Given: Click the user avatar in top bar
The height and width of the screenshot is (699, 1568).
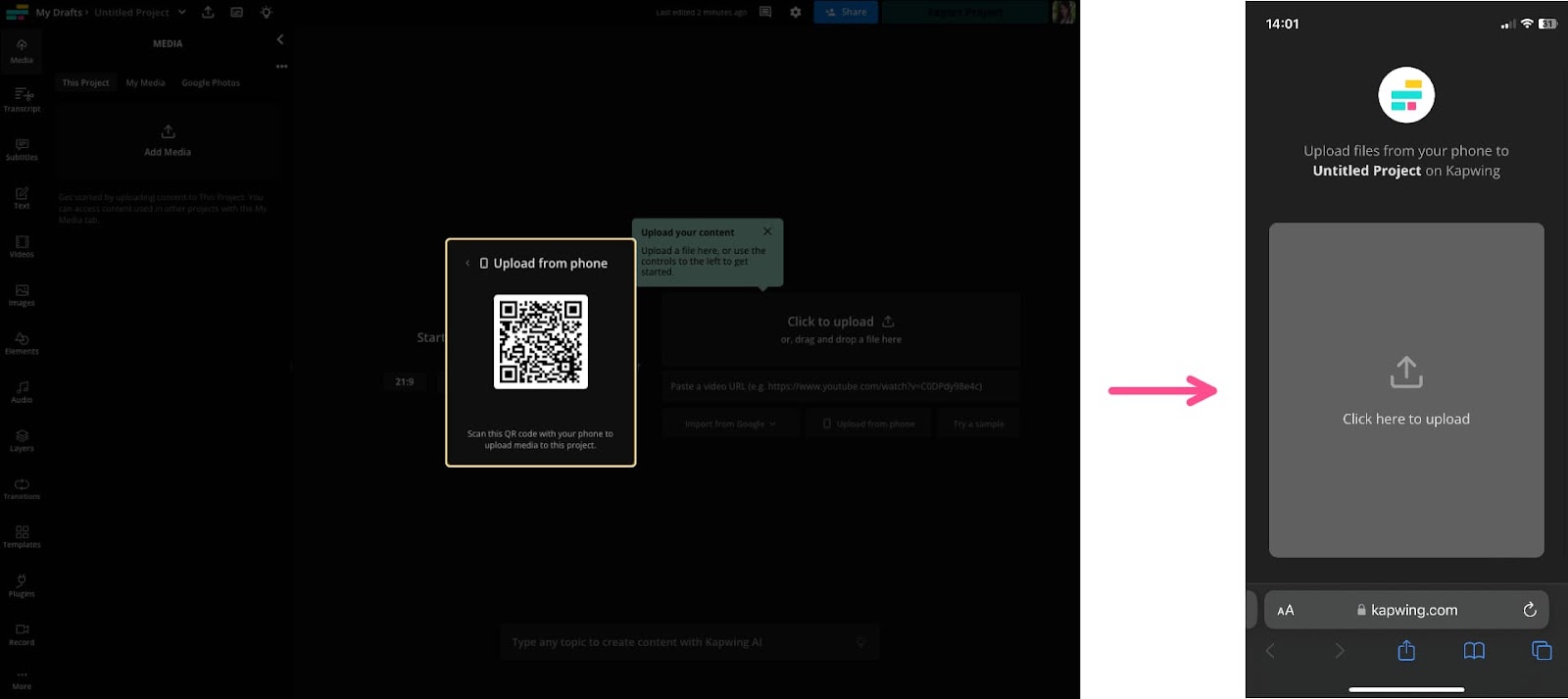Looking at the screenshot, I should (1063, 12).
